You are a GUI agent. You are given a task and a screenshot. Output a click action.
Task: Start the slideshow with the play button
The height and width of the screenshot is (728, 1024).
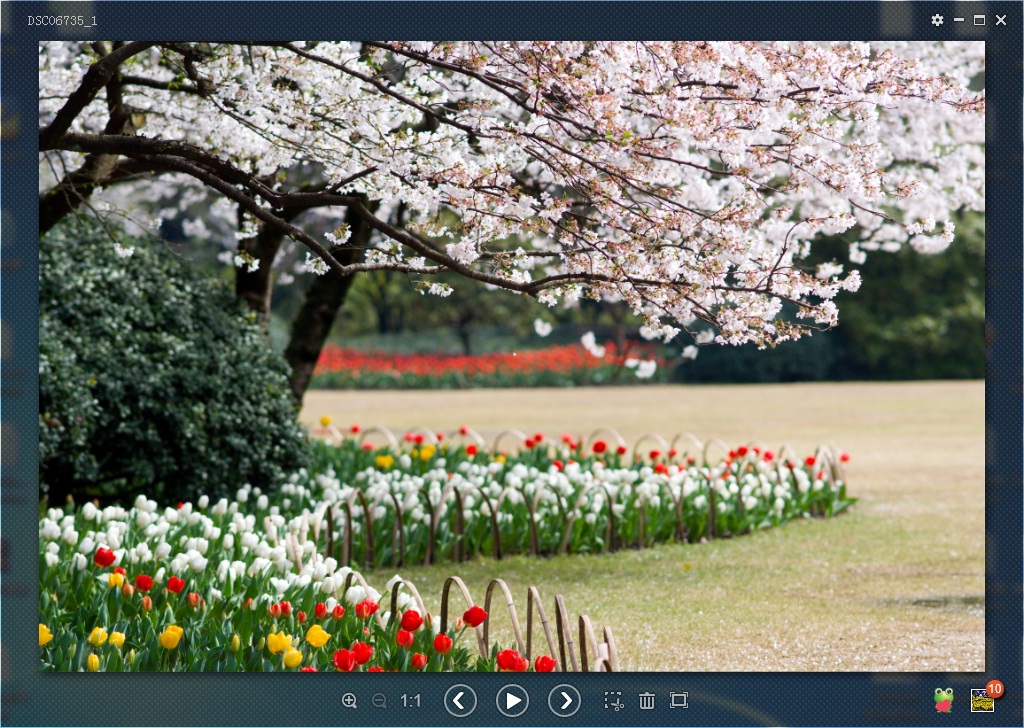tap(512, 700)
